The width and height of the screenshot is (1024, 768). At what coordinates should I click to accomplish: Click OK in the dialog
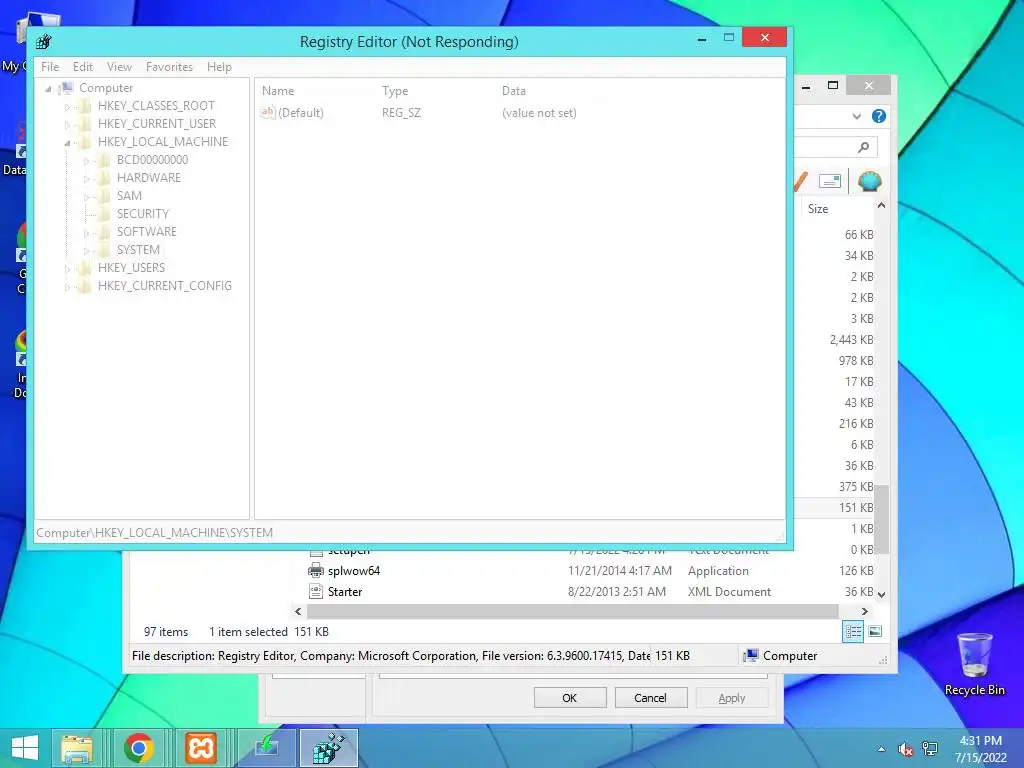(569, 698)
